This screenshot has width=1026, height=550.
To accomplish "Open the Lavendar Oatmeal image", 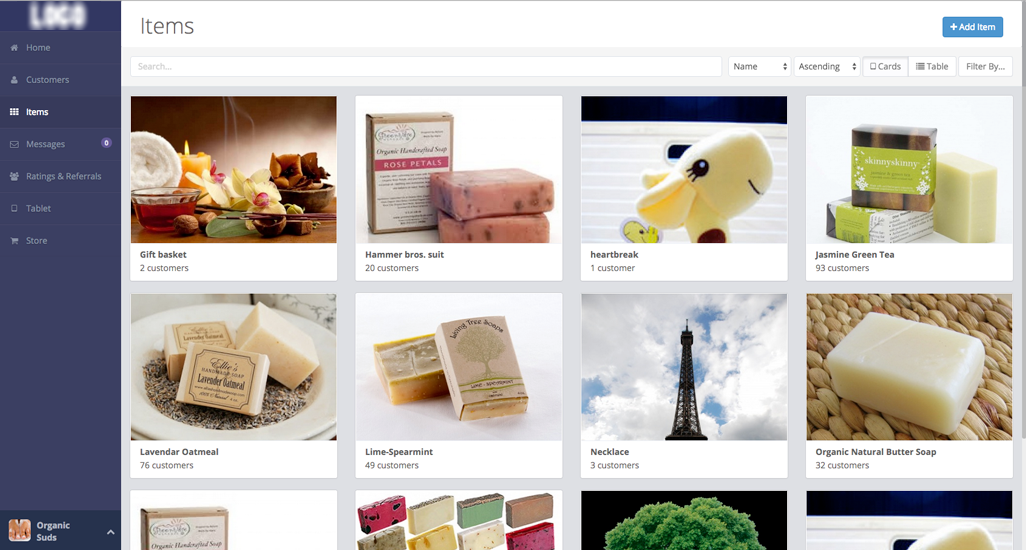I will pos(234,367).
